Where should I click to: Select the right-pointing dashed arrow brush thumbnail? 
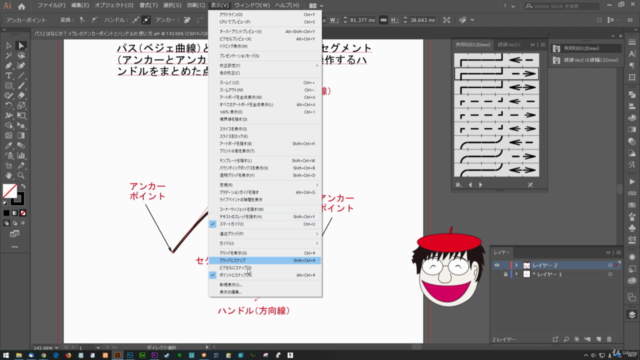[496, 115]
